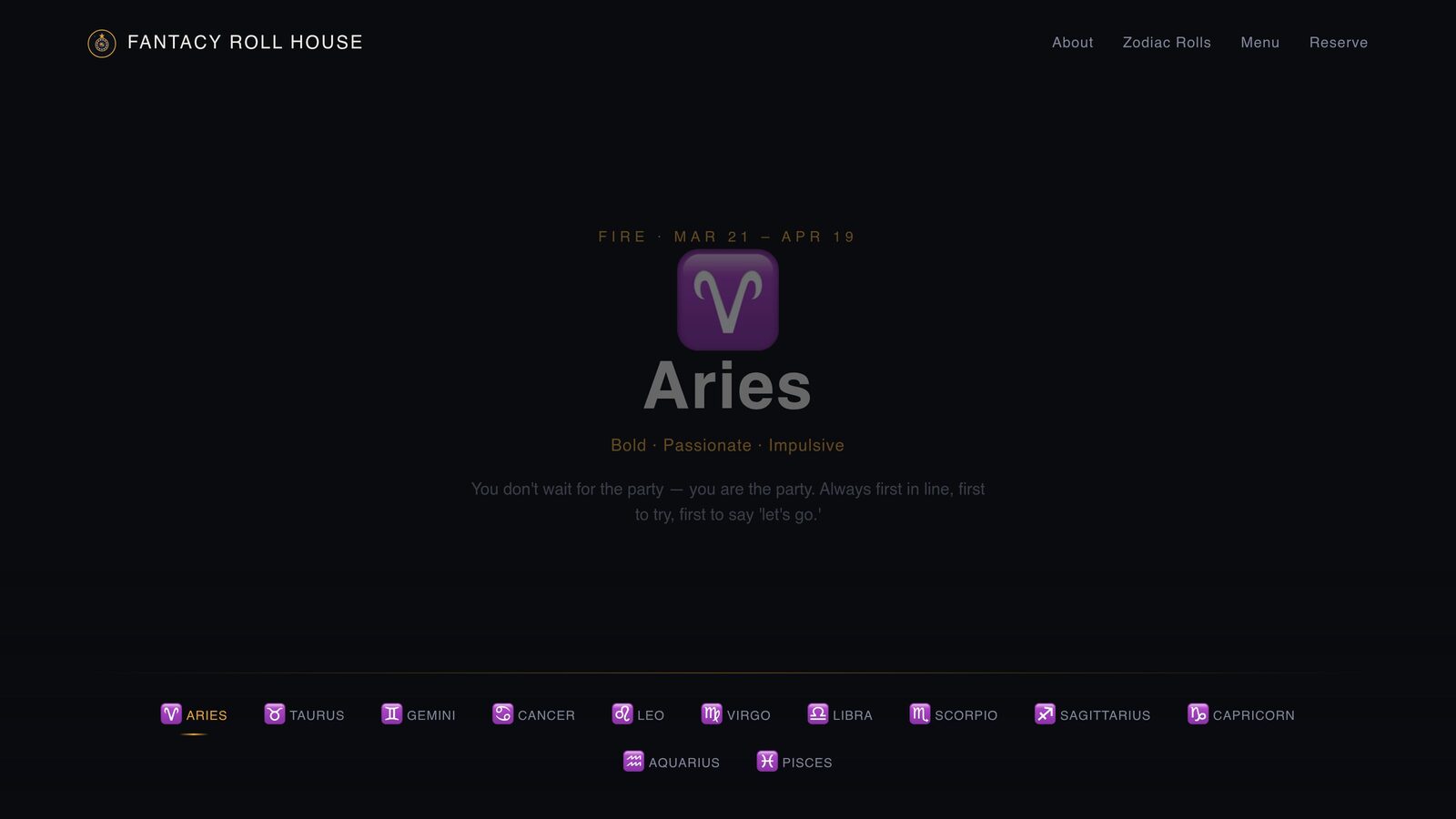
Task: Choose the Cancer zodiac icon
Action: 502,714
